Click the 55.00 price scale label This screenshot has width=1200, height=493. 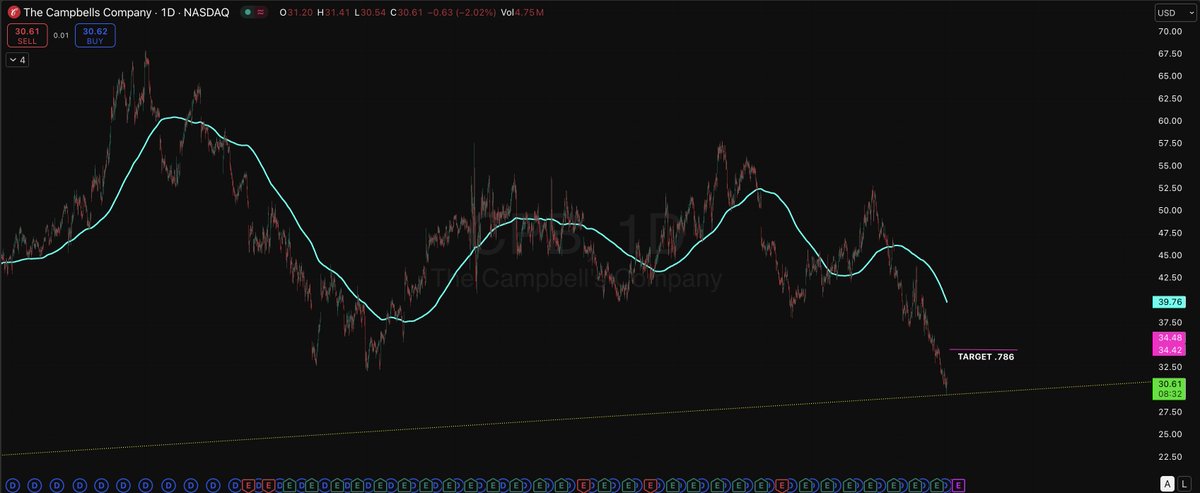point(1172,165)
